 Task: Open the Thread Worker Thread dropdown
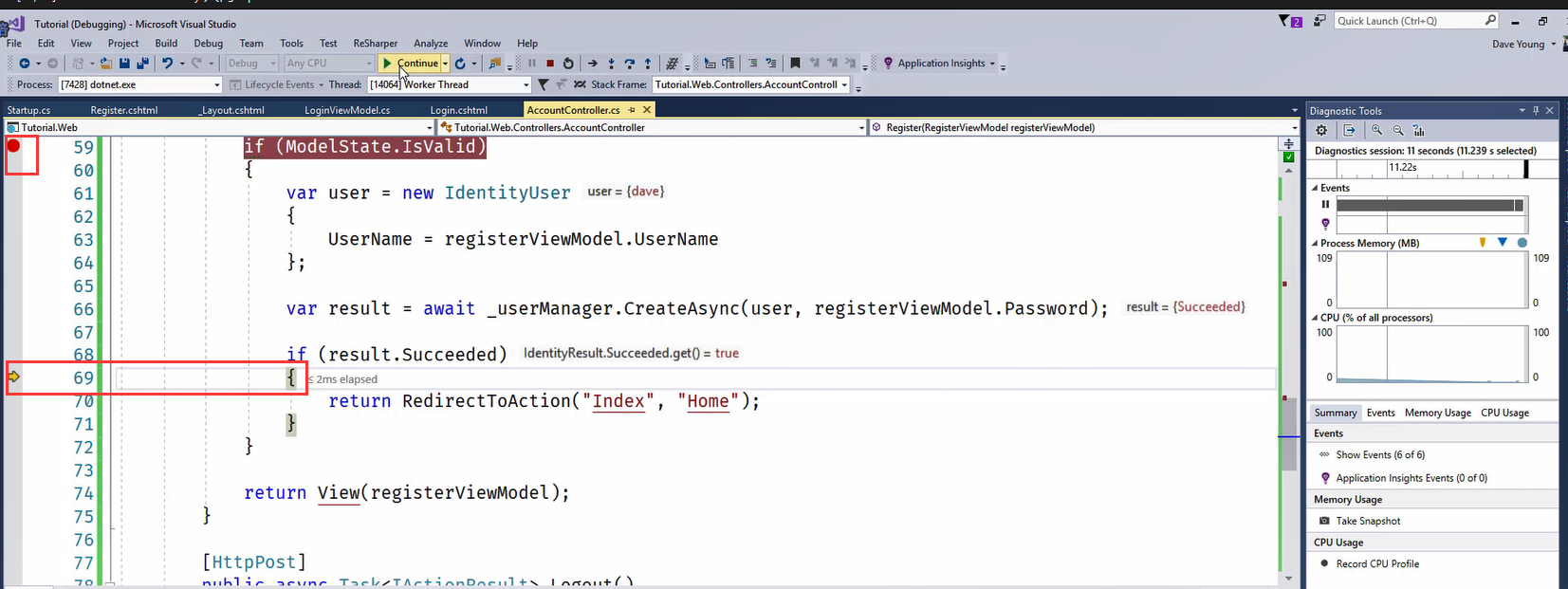[x=526, y=84]
